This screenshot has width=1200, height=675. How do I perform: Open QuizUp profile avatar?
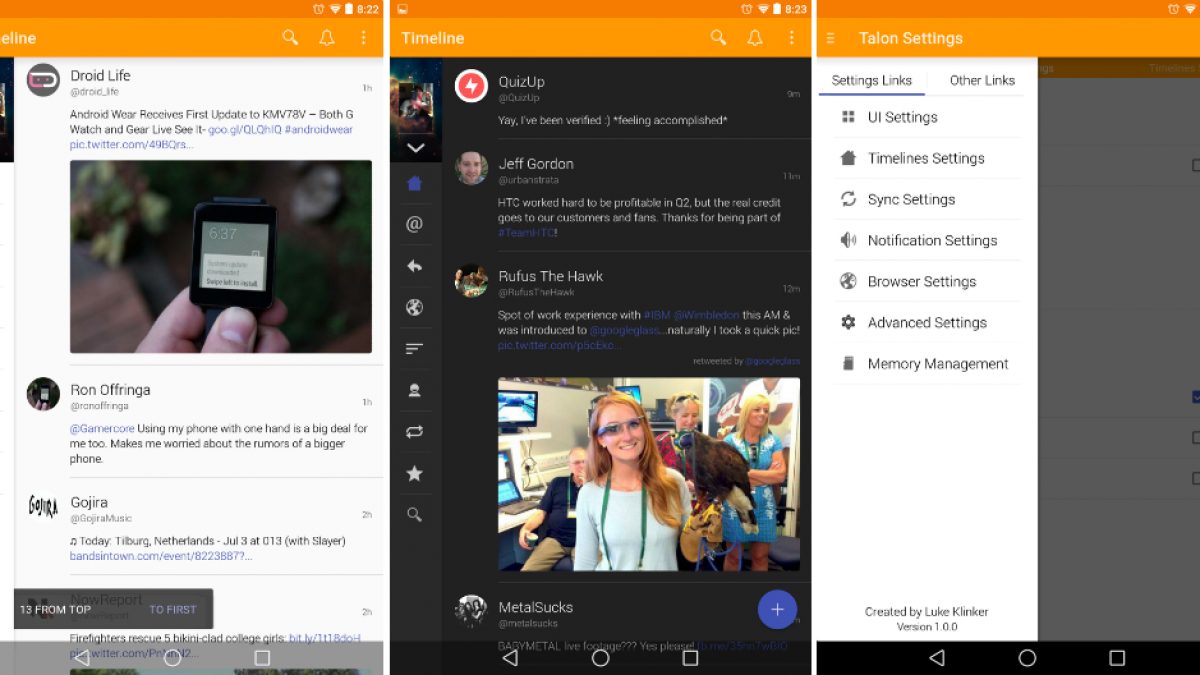coord(471,86)
